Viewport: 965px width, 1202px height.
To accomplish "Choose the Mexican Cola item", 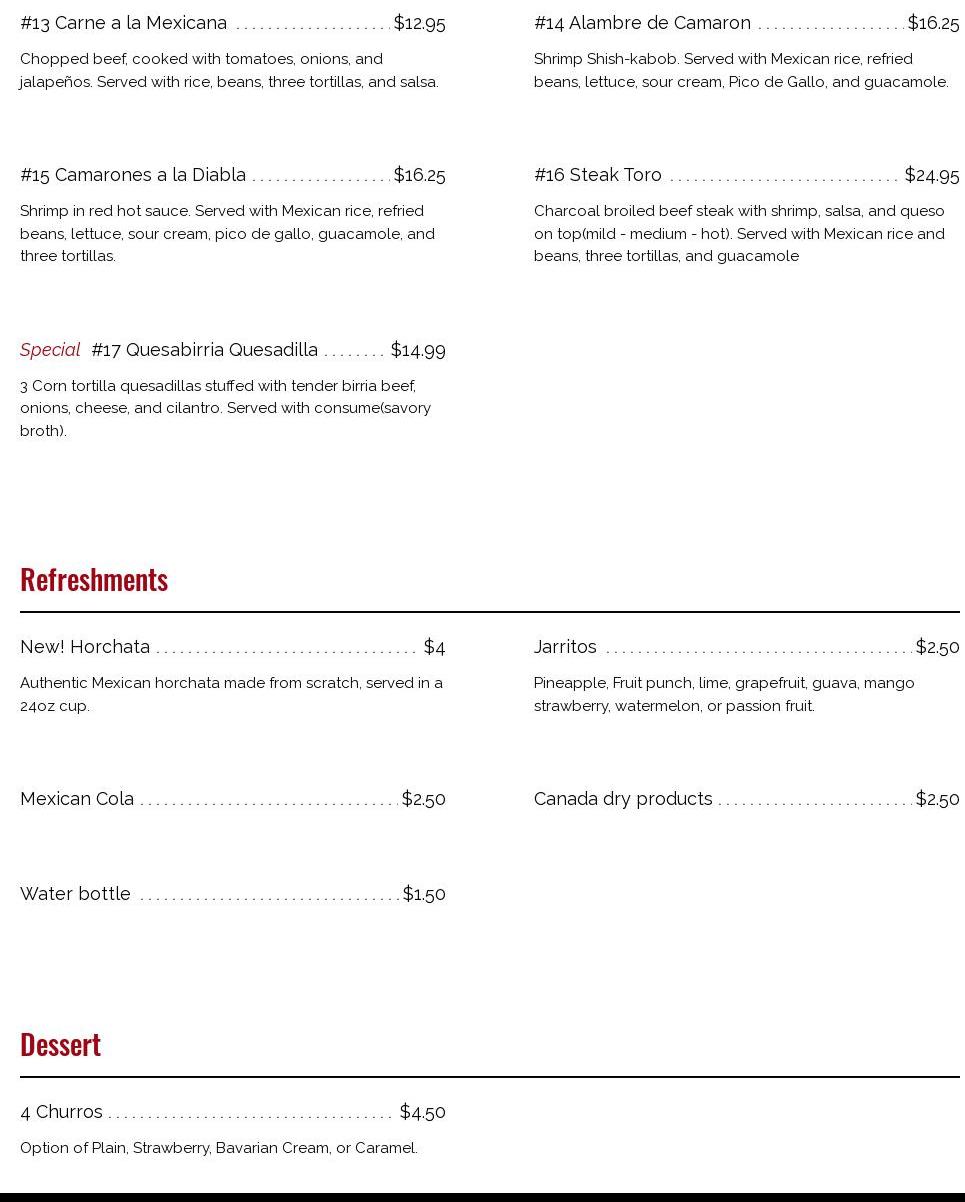I will 77,799.
